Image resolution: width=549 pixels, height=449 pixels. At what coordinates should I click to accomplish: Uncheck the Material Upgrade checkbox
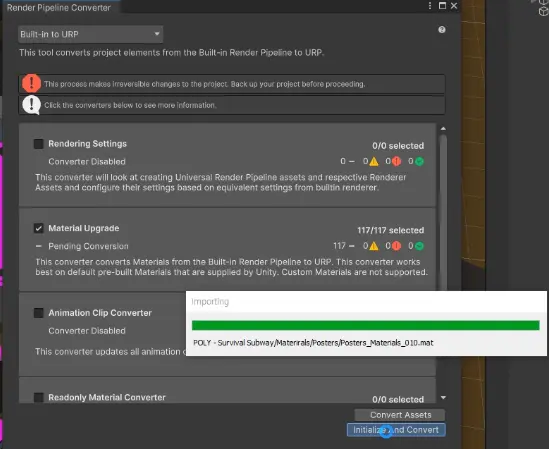coord(39,228)
